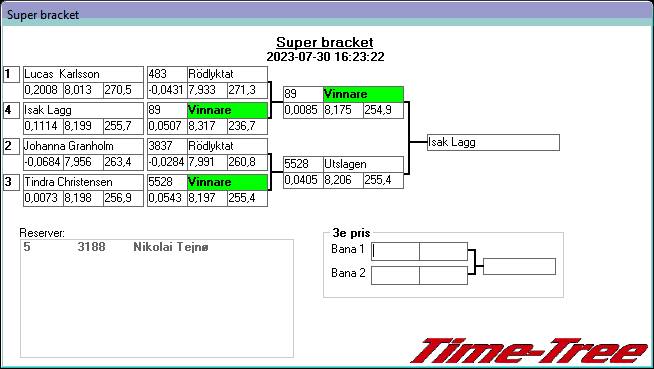Click the Super bracket heading
The width and height of the screenshot is (654, 369).
click(324, 42)
